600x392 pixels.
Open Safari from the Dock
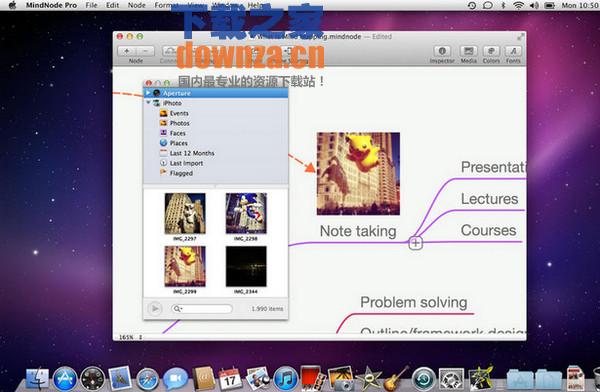[148, 379]
